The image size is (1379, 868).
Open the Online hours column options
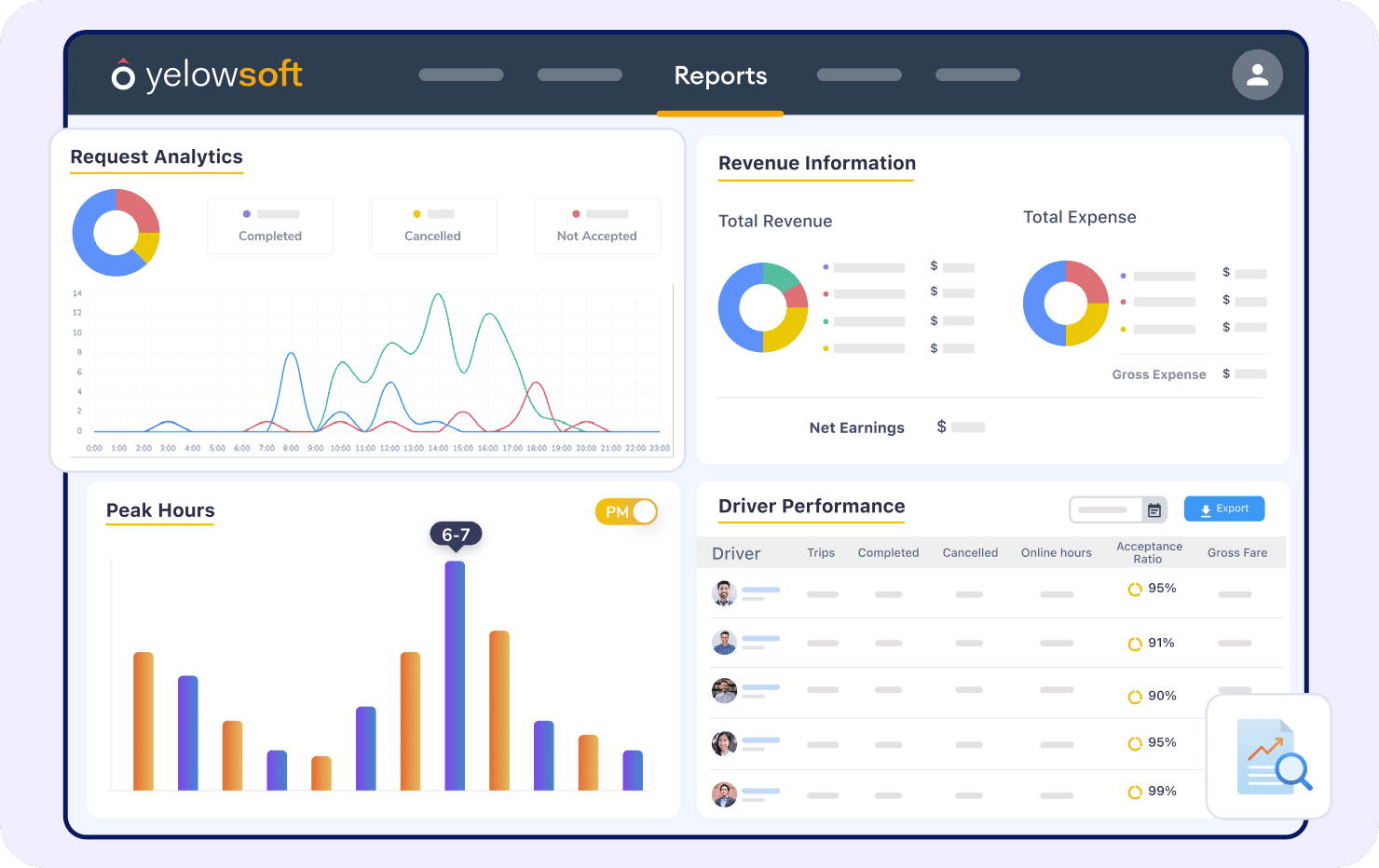click(x=1056, y=552)
